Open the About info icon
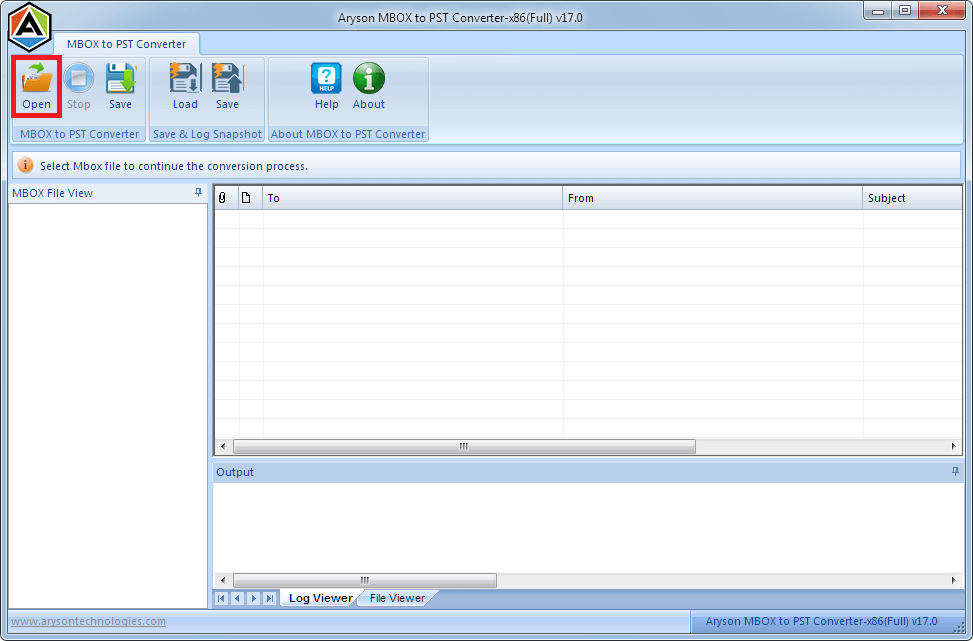973x641 pixels. click(369, 79)
